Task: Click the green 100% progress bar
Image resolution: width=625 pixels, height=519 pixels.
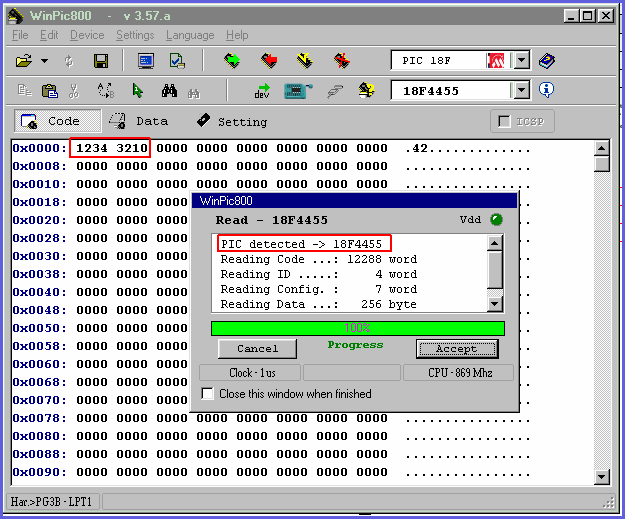Action: tap(358, 328)
